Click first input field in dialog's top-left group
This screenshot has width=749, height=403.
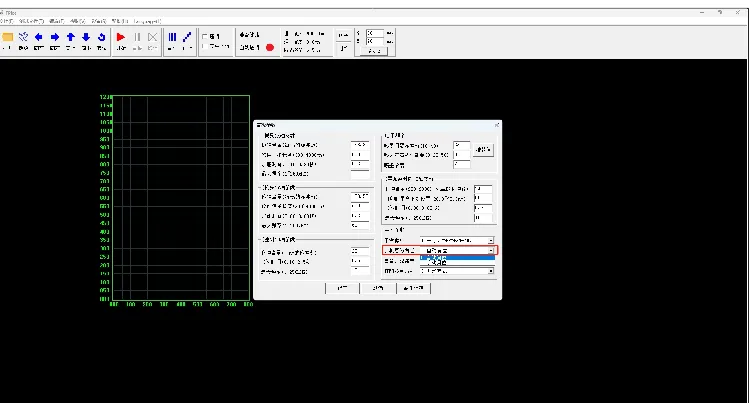click(x=360, y=145)
